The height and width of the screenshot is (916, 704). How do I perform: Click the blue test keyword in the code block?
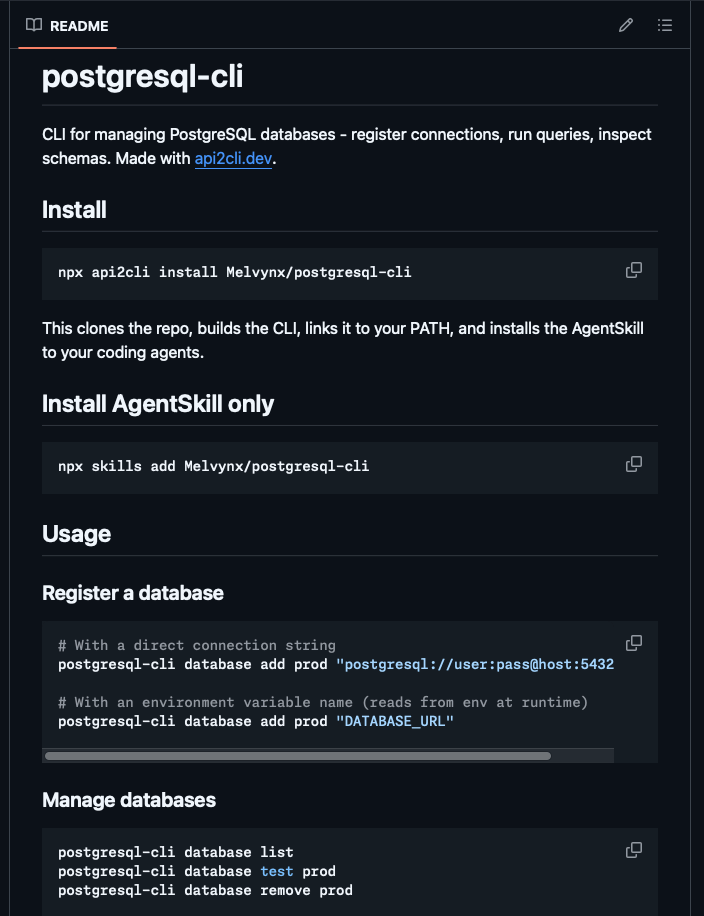tap(277, 871)
